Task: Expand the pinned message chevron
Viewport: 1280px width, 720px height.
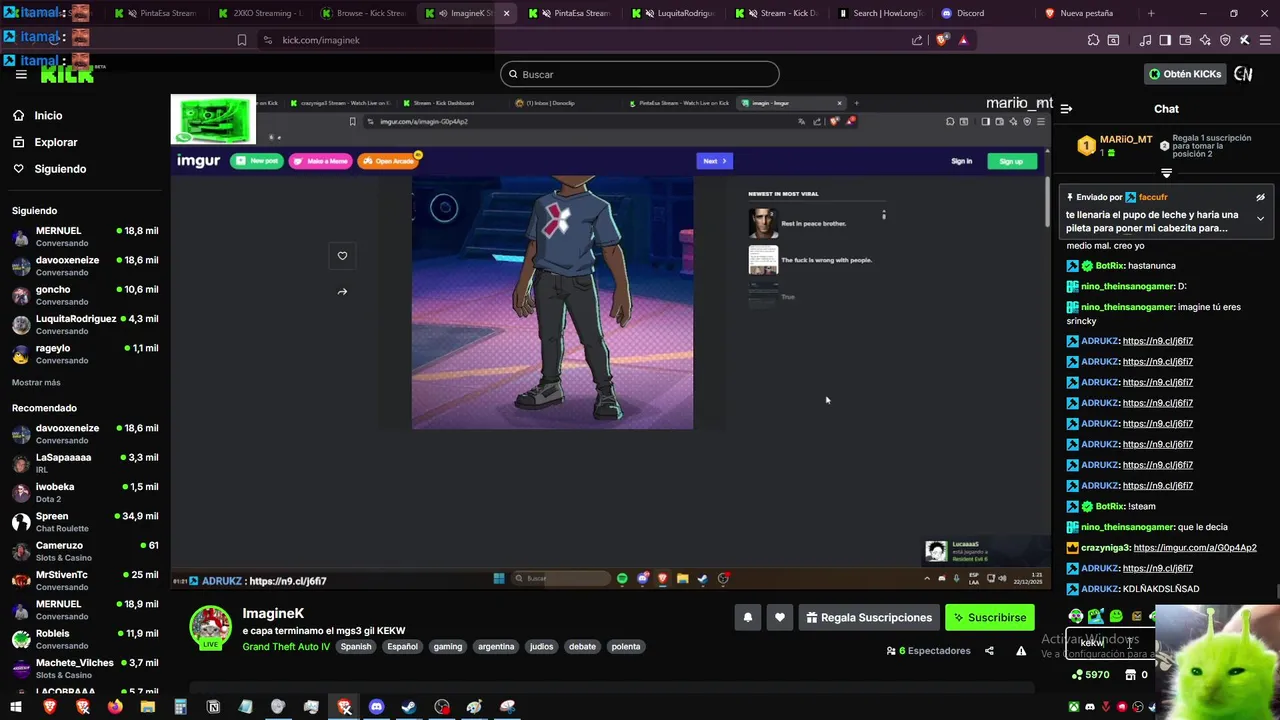Action: click(x=1260, y=219)
